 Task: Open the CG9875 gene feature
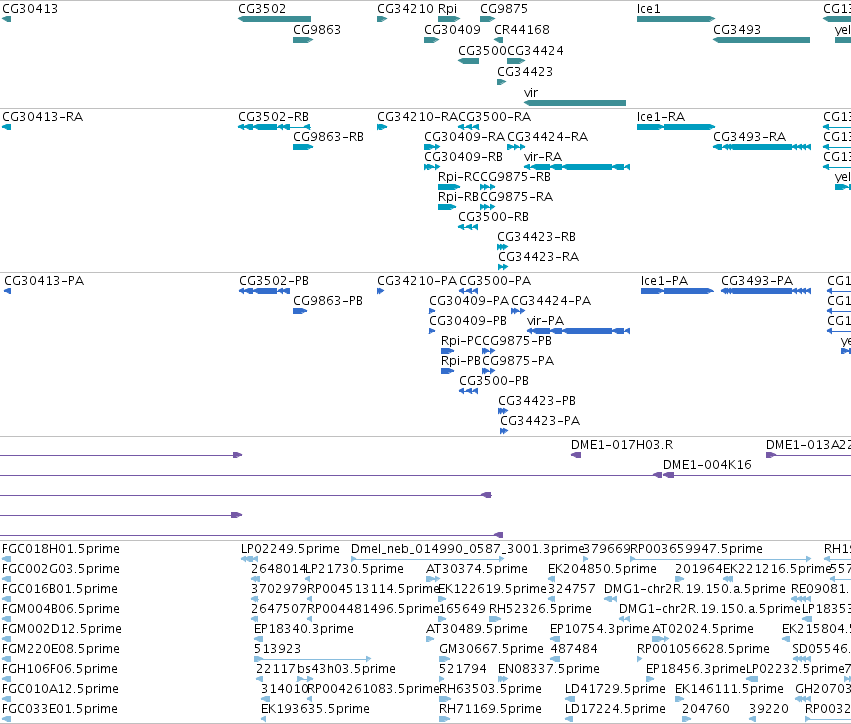pyautogui.click(x=487, y=19)
